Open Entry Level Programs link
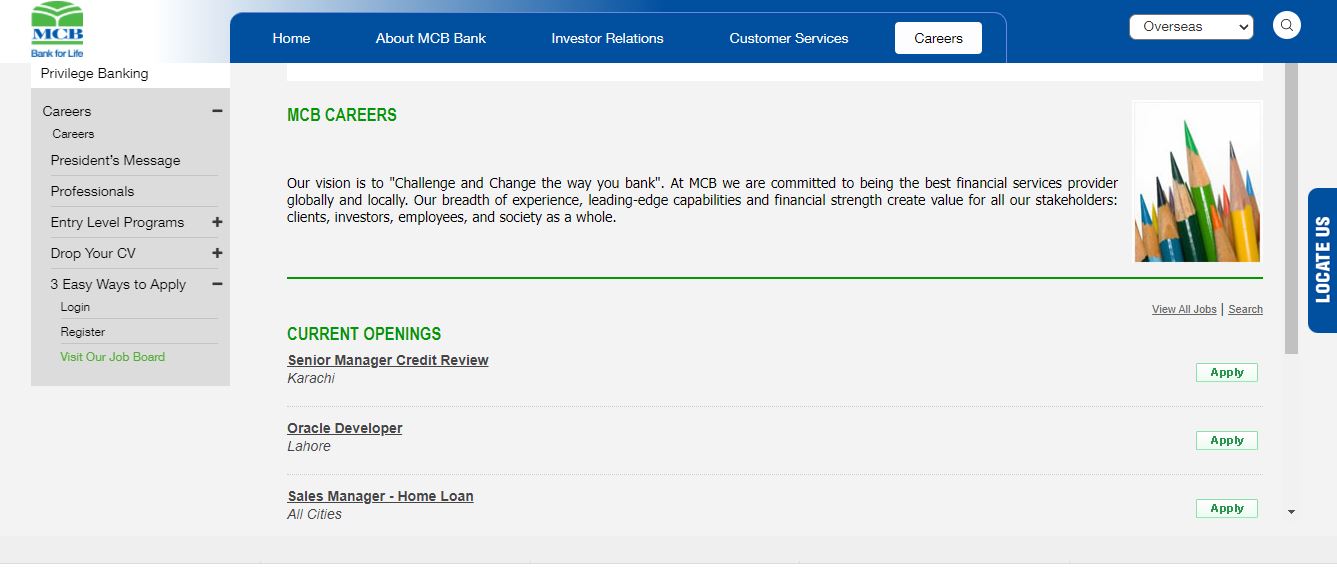 pos(117,222)
